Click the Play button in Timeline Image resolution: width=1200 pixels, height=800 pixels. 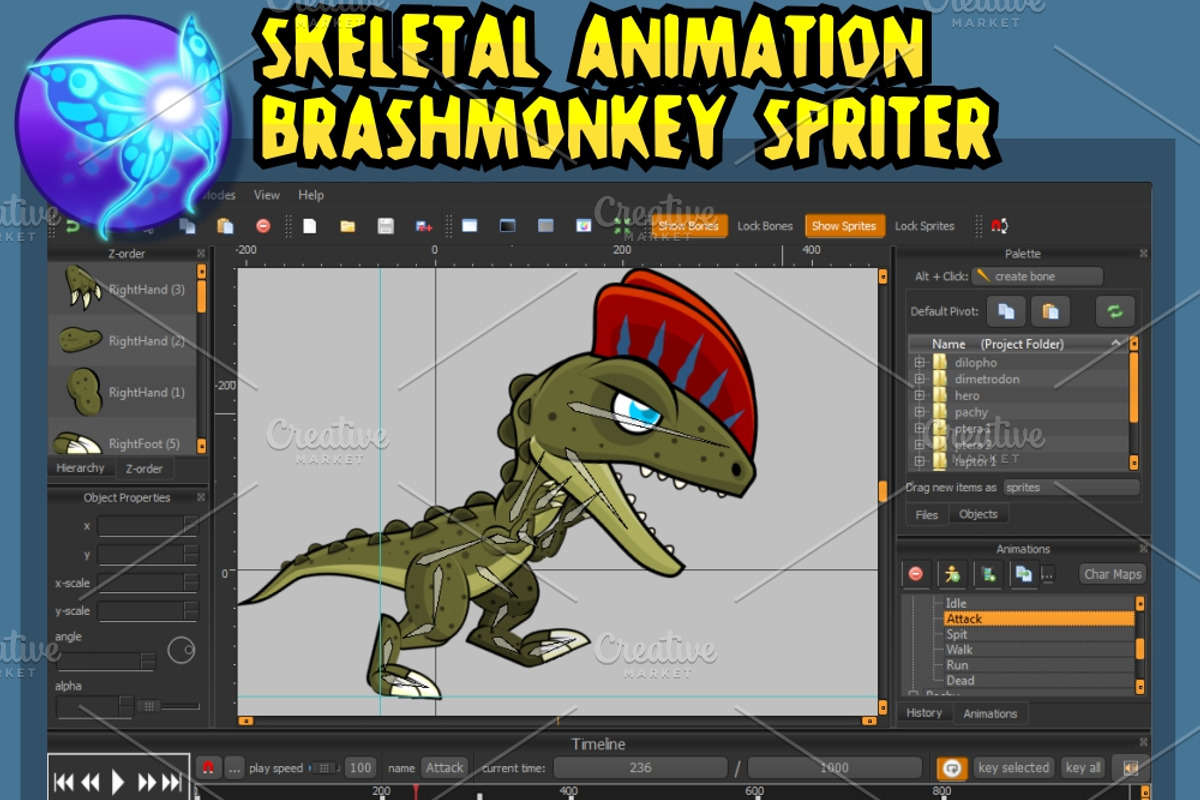tap(118, 782)
